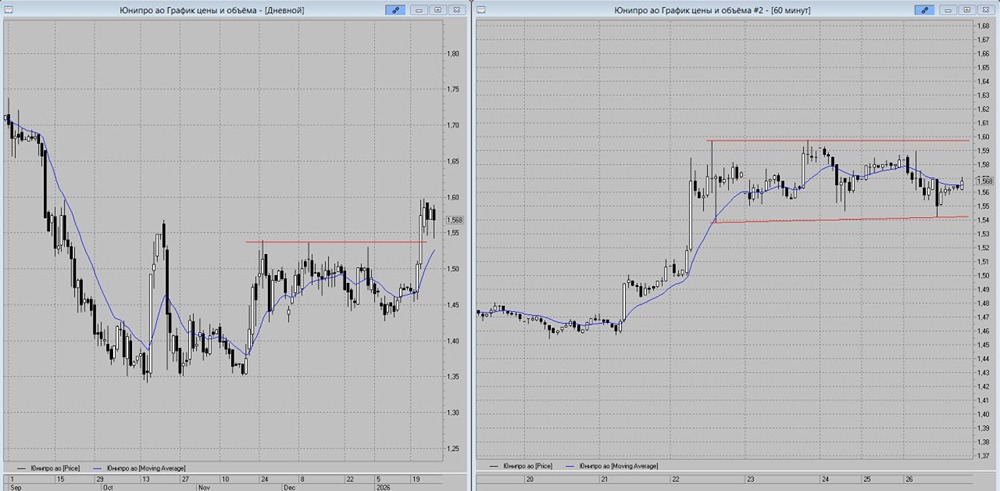This screenshot has width=1000, height=491.
Task: Click the 1,68 price axis label on 60-minute chart
Action: tap(983, 25)
